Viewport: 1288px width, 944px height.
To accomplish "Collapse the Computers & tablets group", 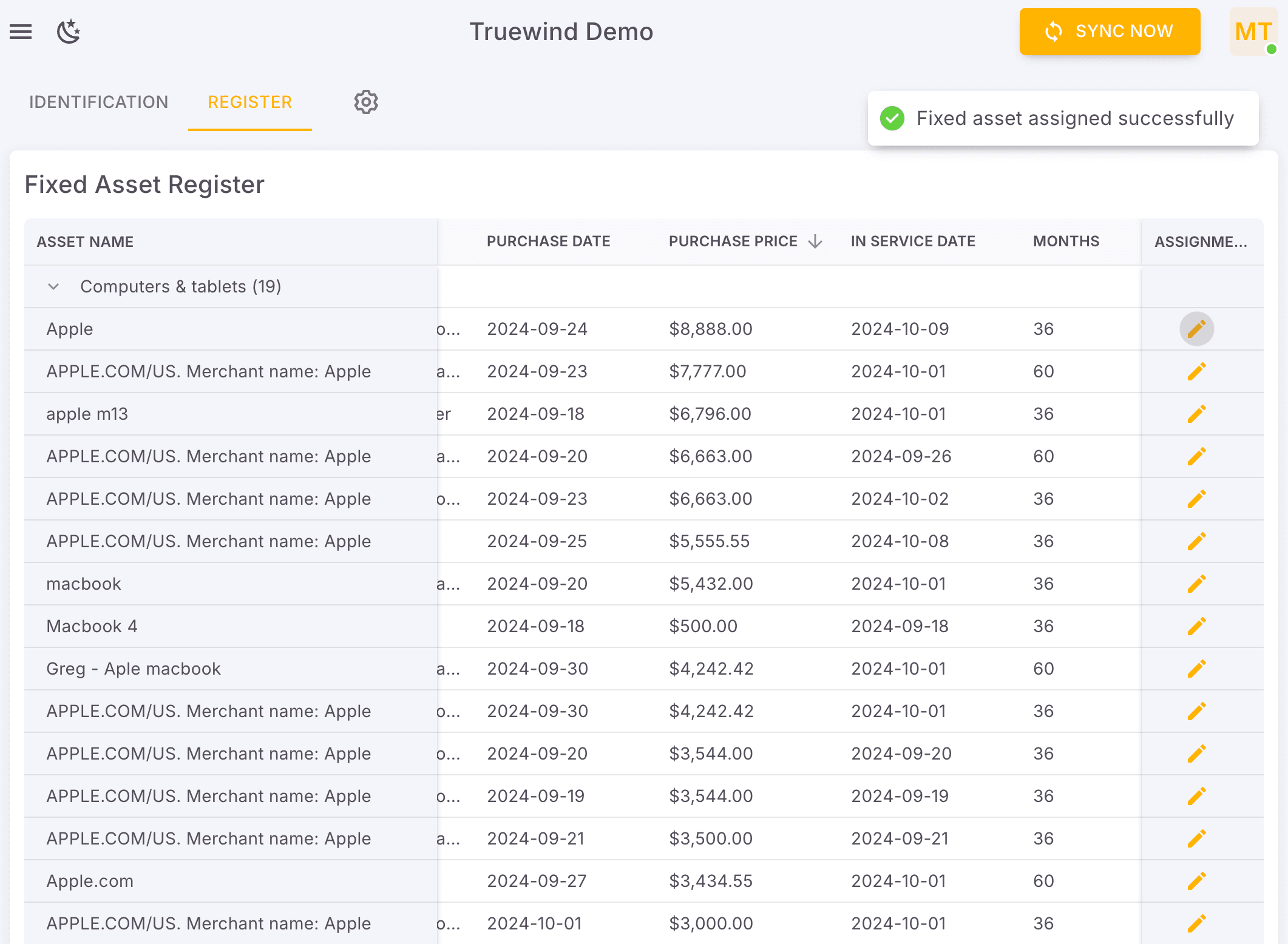I will [53, 286].
